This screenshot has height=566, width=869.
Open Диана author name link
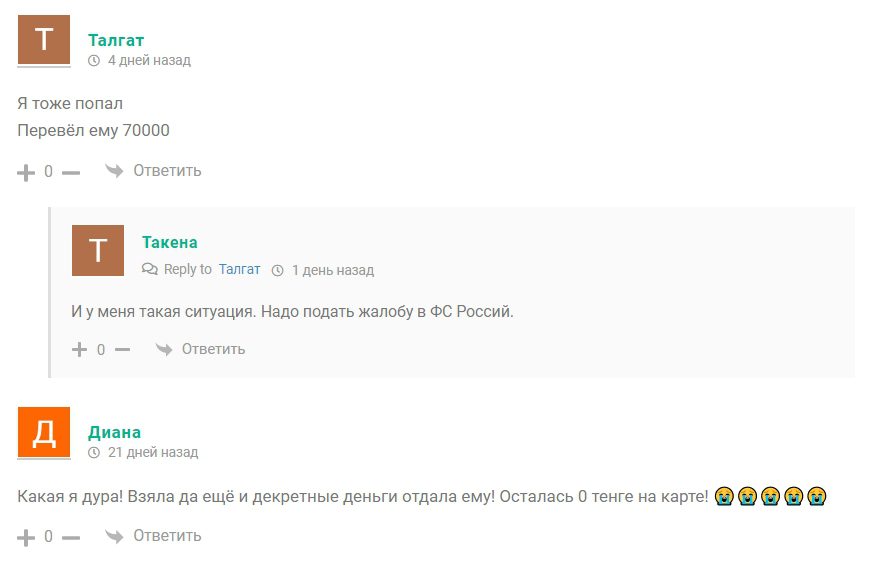[x=114, y=432]
